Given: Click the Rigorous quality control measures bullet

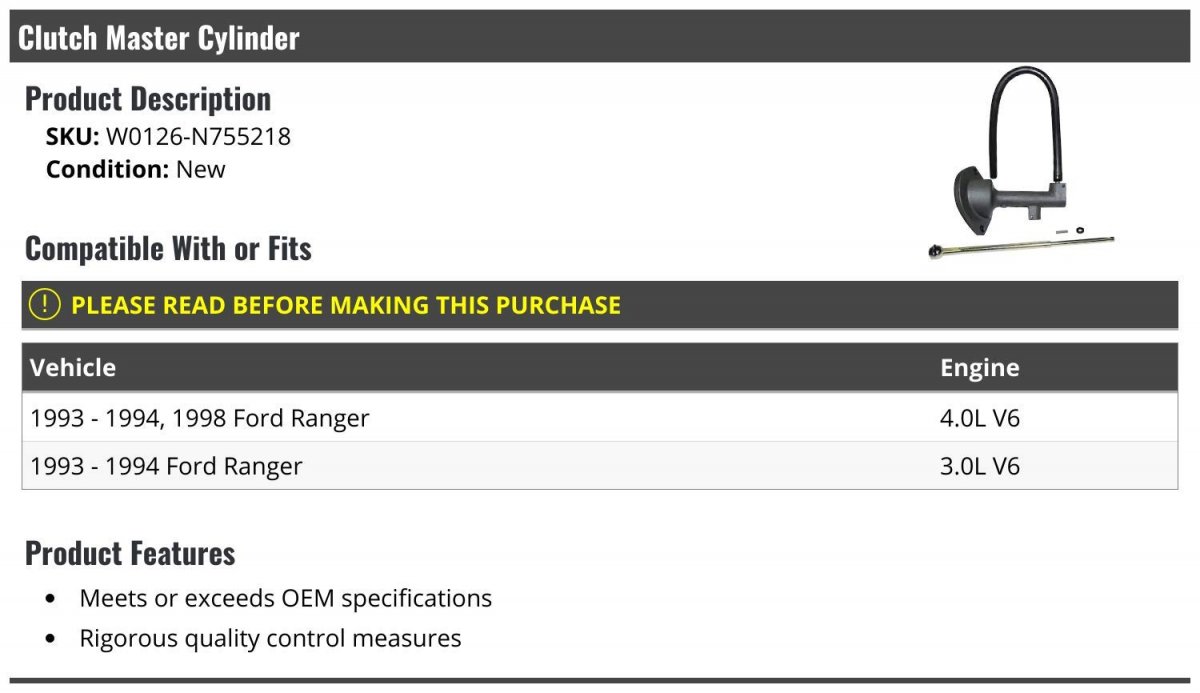Looking at the screenshot, I should pyautogui.click(x=270, y=638).
